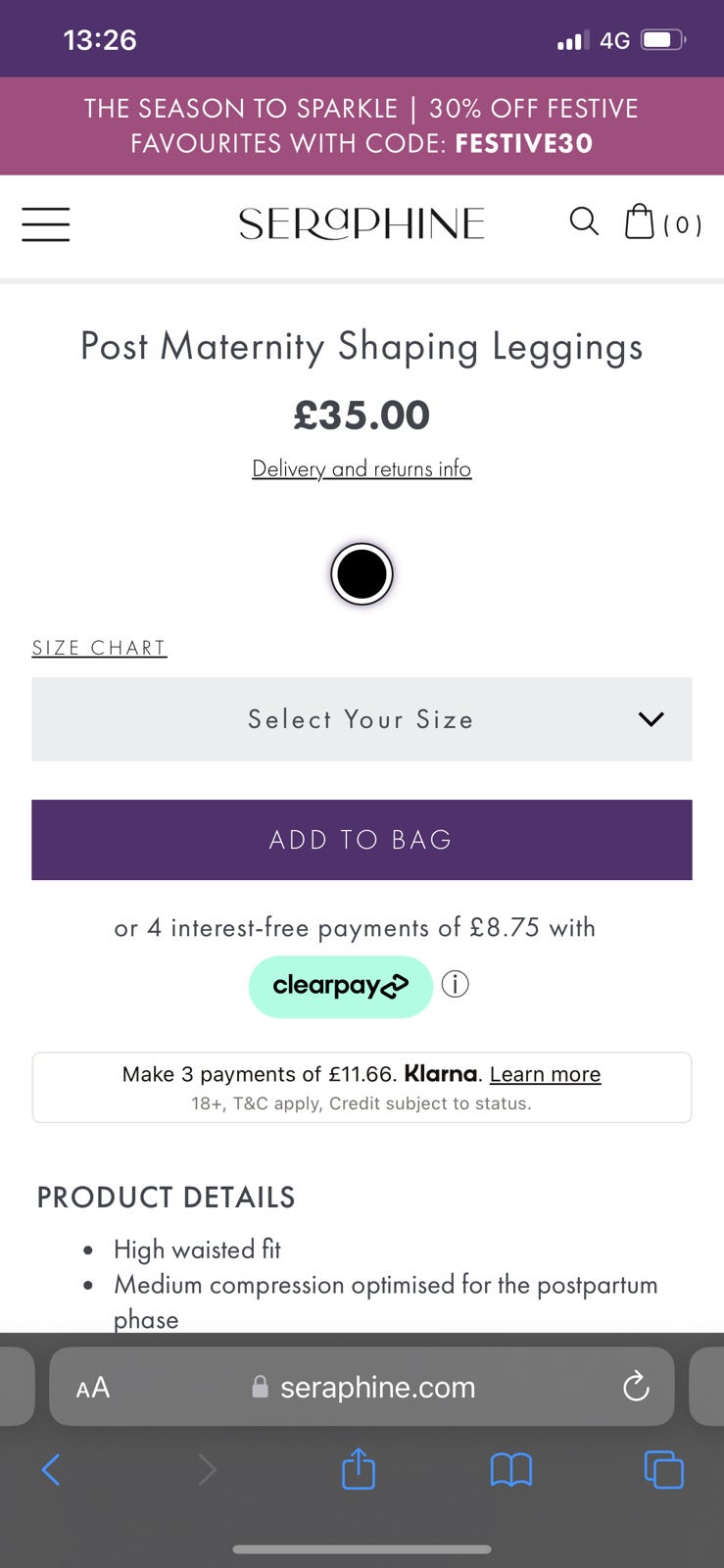Tap the AA reader options button

pos(93,1388)
